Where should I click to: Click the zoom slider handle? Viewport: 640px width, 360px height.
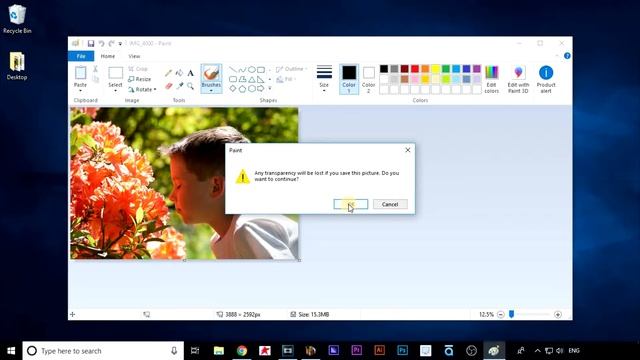coord(511,314)
